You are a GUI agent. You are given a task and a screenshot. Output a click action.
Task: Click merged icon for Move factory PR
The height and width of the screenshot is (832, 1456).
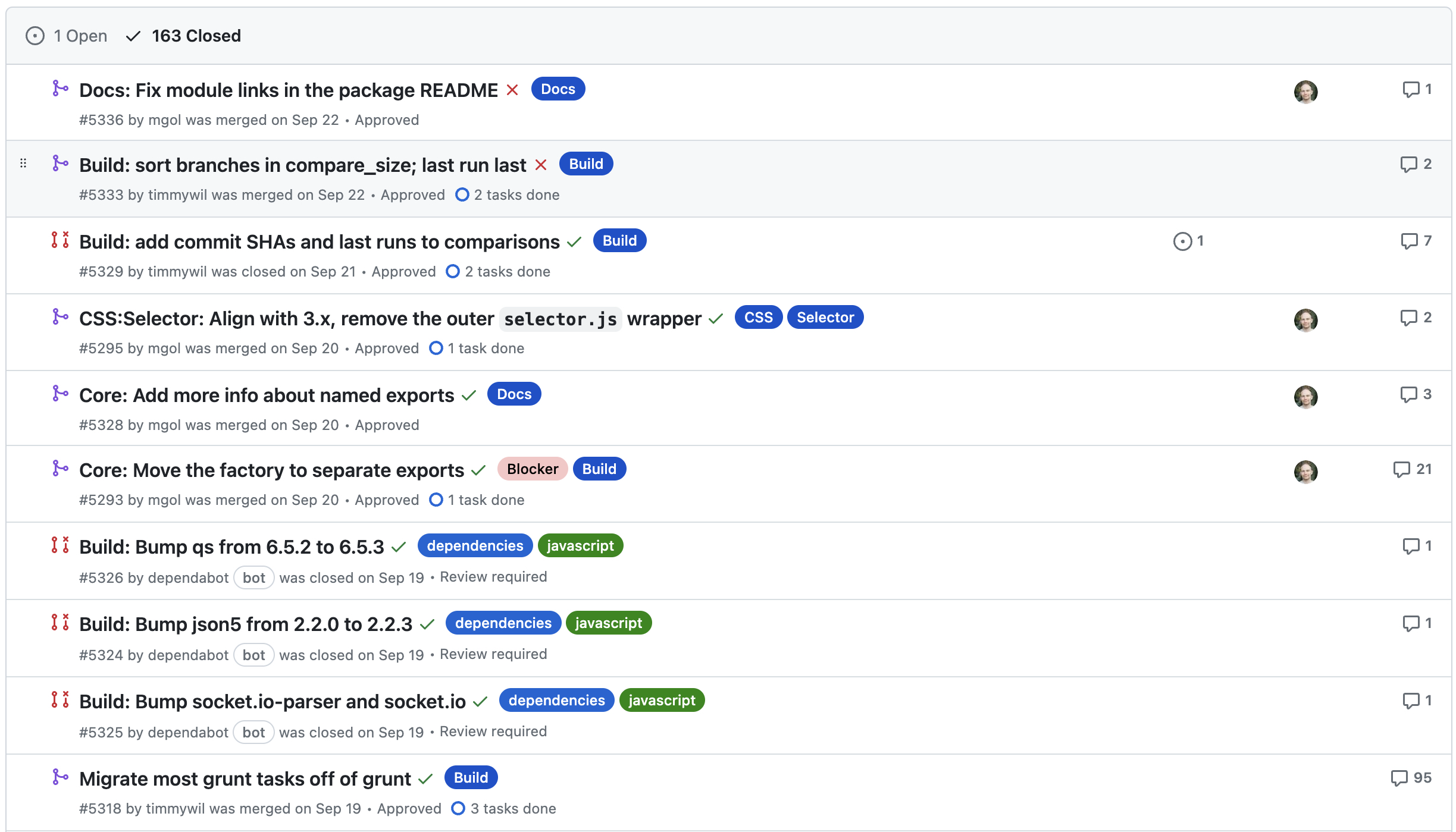[x=60, y=469]
